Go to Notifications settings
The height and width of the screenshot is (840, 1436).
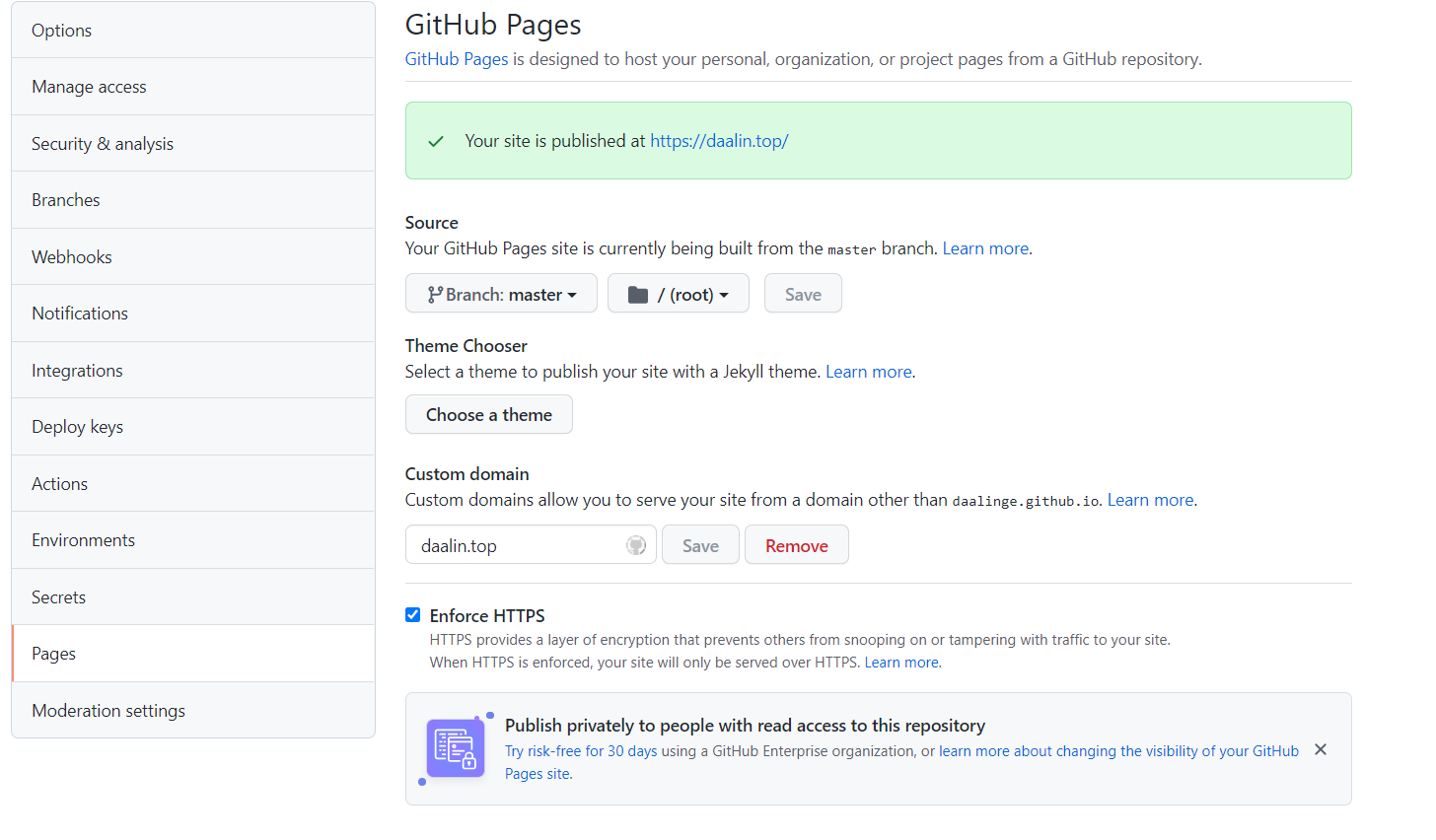tap(193, 314)
